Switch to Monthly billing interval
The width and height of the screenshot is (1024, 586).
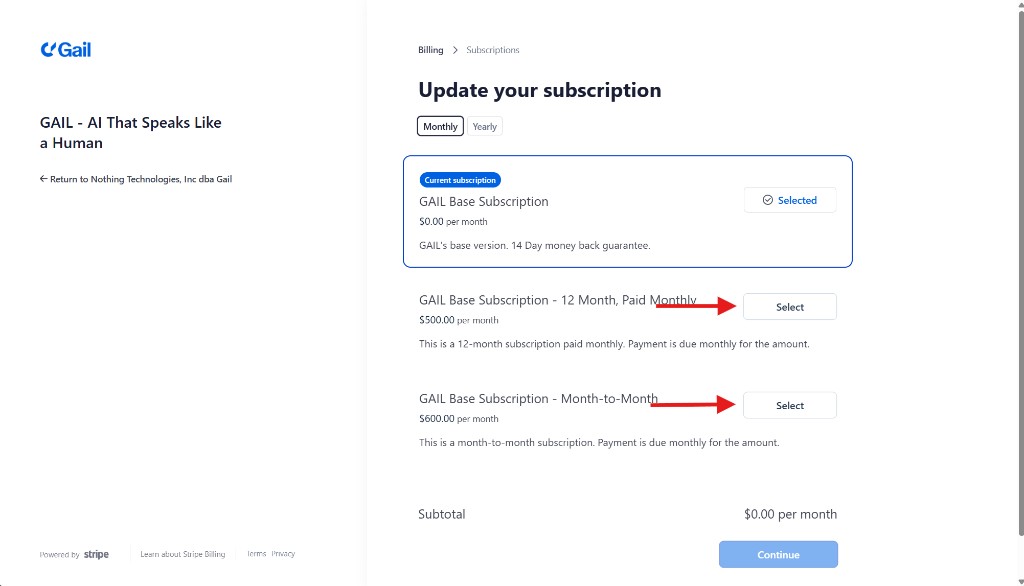pyautogui.click(x=440, y=126)
